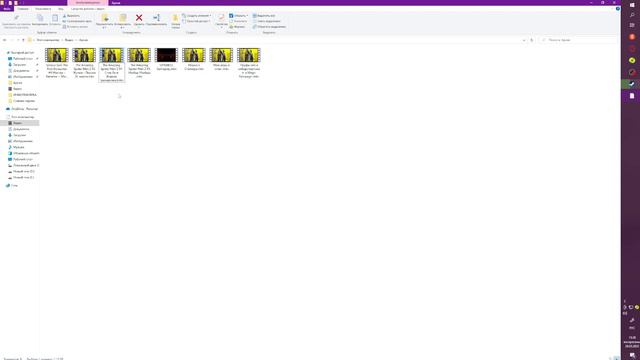Select Desktop (Рабочий стол) under Quick access
Viewport: 640px width, 360px height.
20,59
